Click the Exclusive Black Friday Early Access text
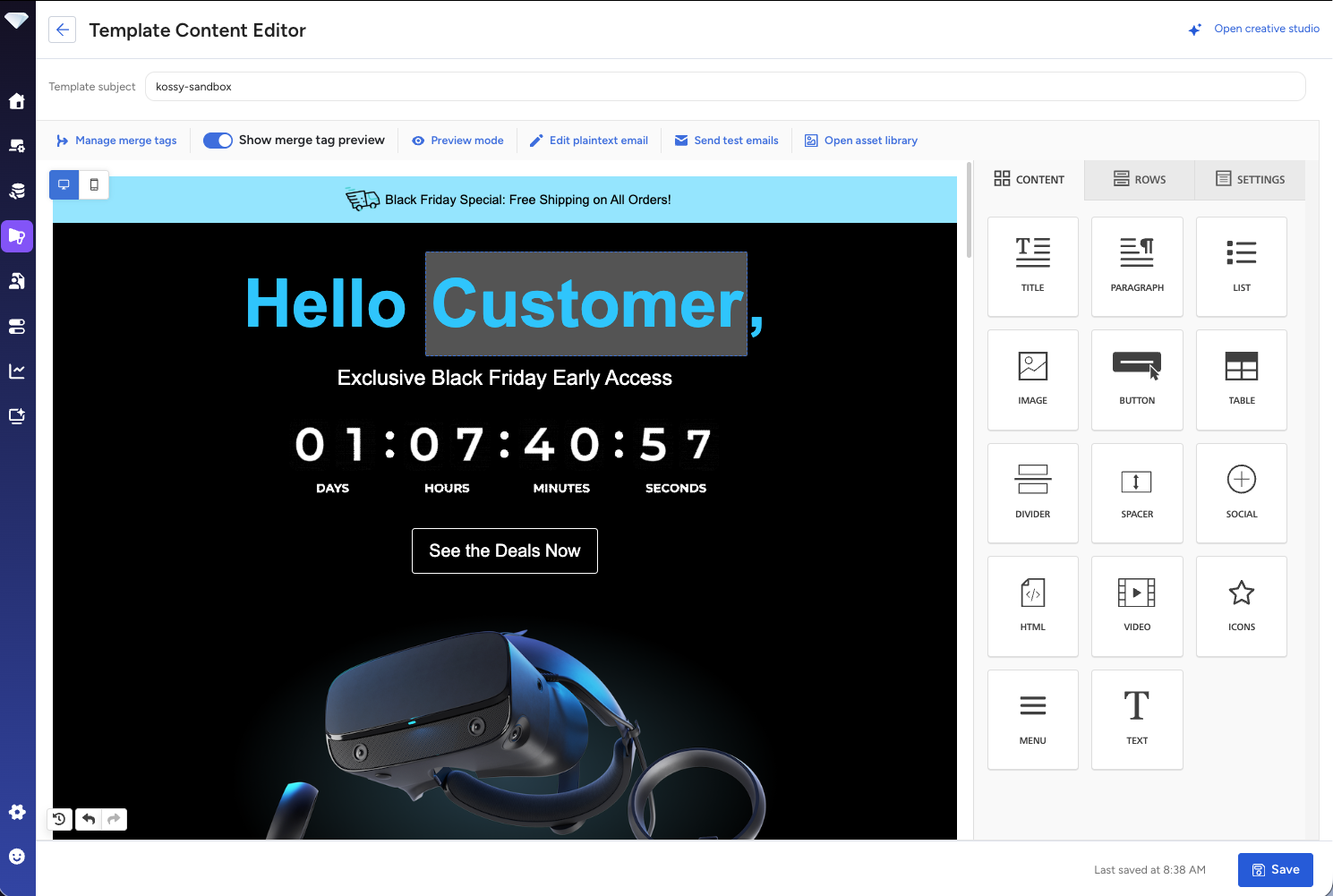 505,378
